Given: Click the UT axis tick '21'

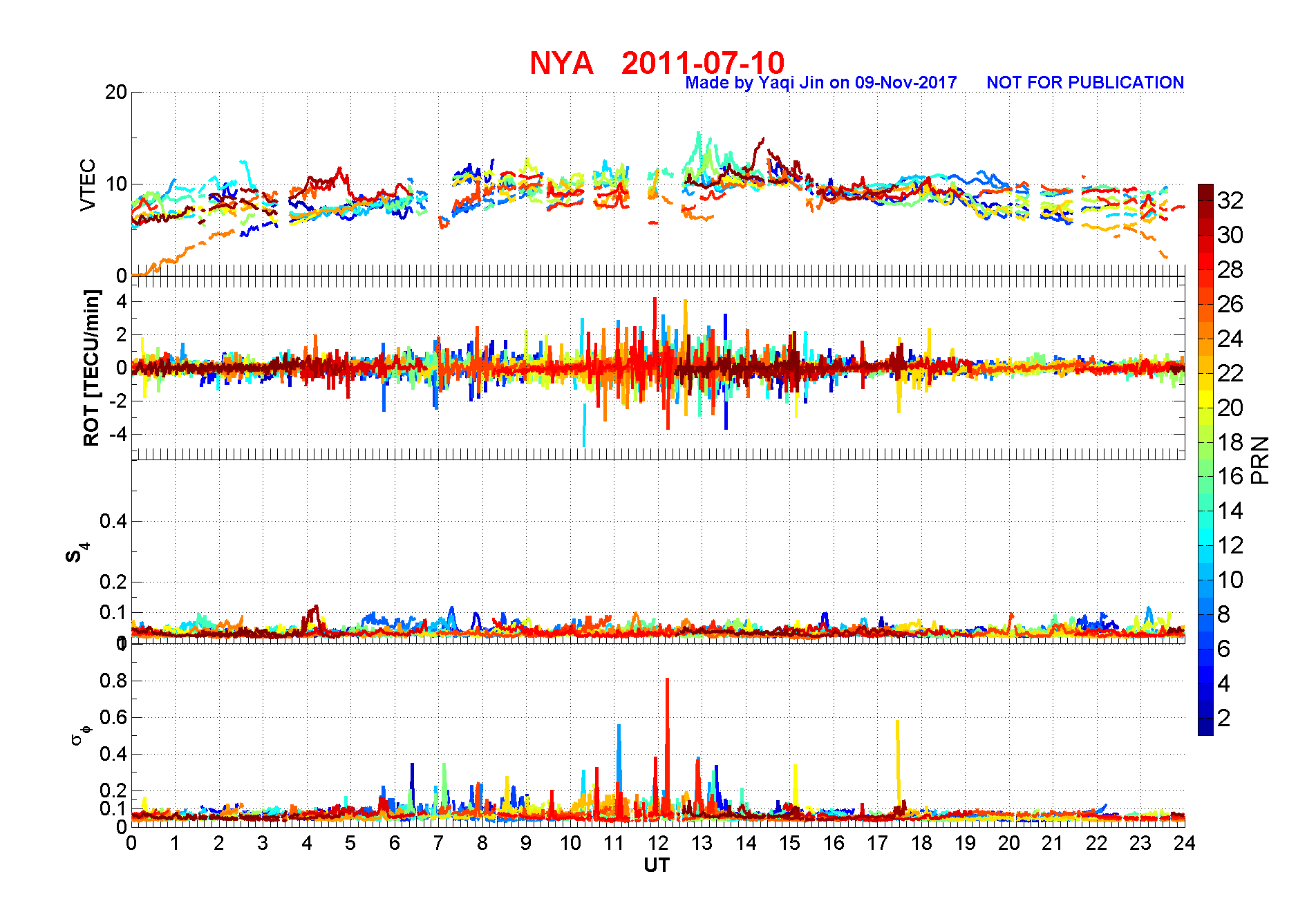Looking at the screenshot, I should click(1053, 843).
